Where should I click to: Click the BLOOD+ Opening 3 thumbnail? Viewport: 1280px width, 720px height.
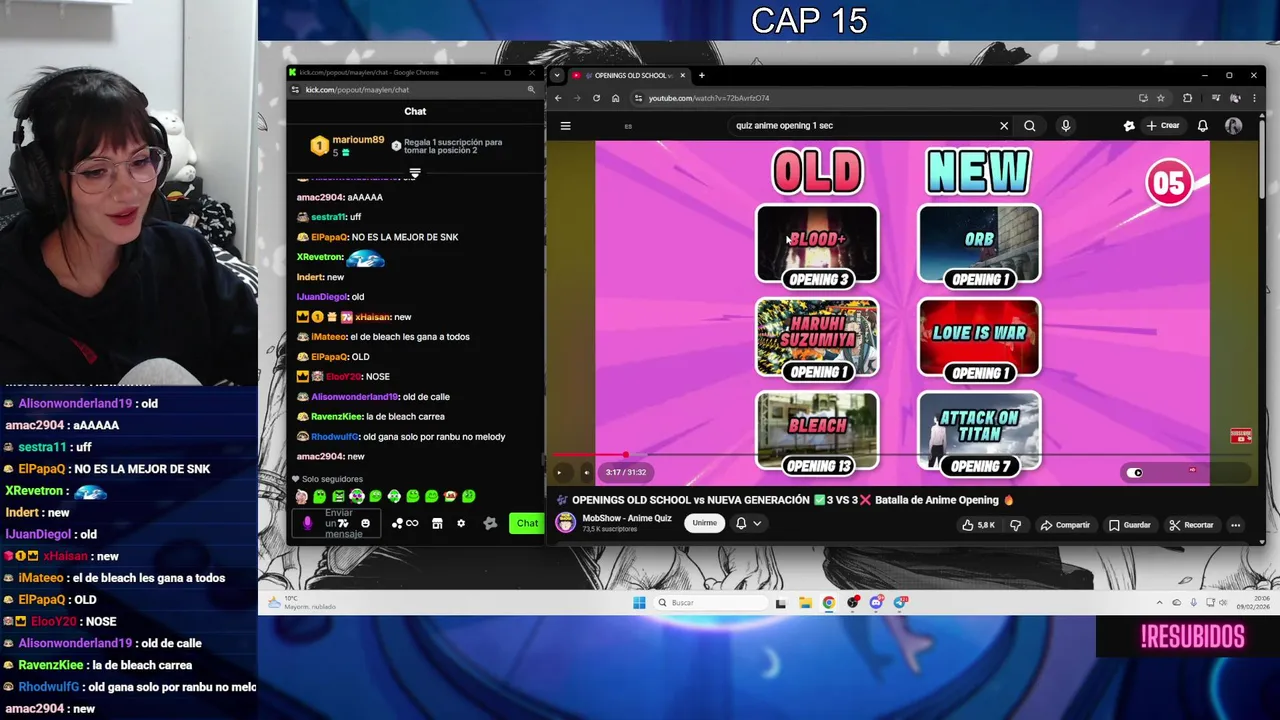(x=817, y=246)
